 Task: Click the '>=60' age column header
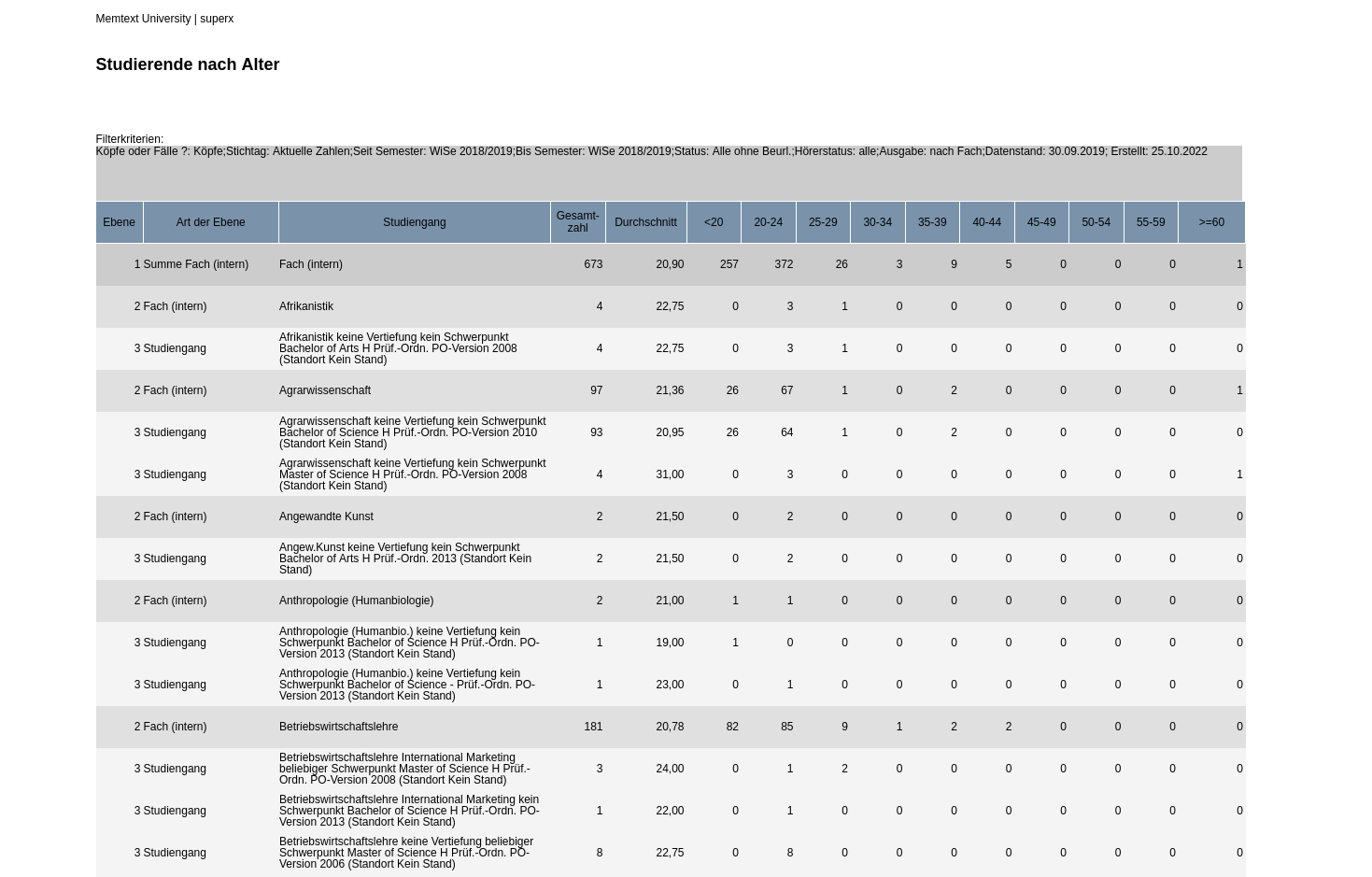coord(1211,222)
